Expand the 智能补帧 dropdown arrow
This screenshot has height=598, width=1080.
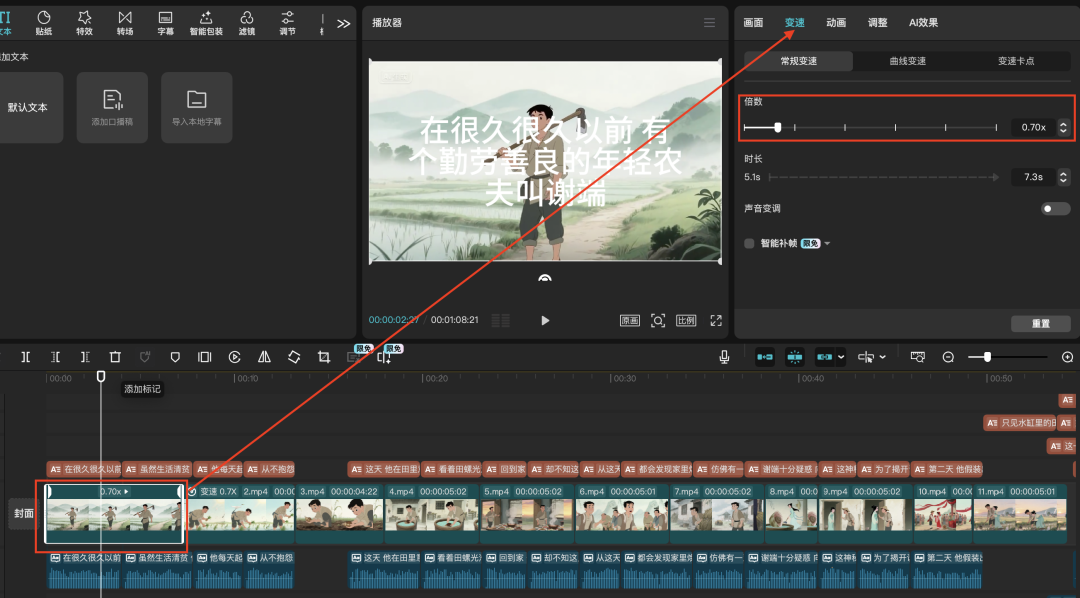tap(828, 243)
